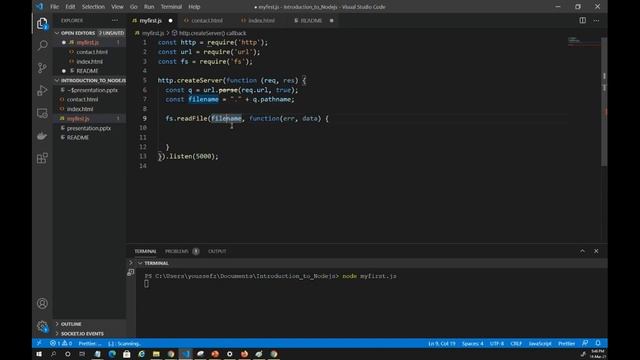Click the VS Code taskbar icon

click(x=186, y=354)
